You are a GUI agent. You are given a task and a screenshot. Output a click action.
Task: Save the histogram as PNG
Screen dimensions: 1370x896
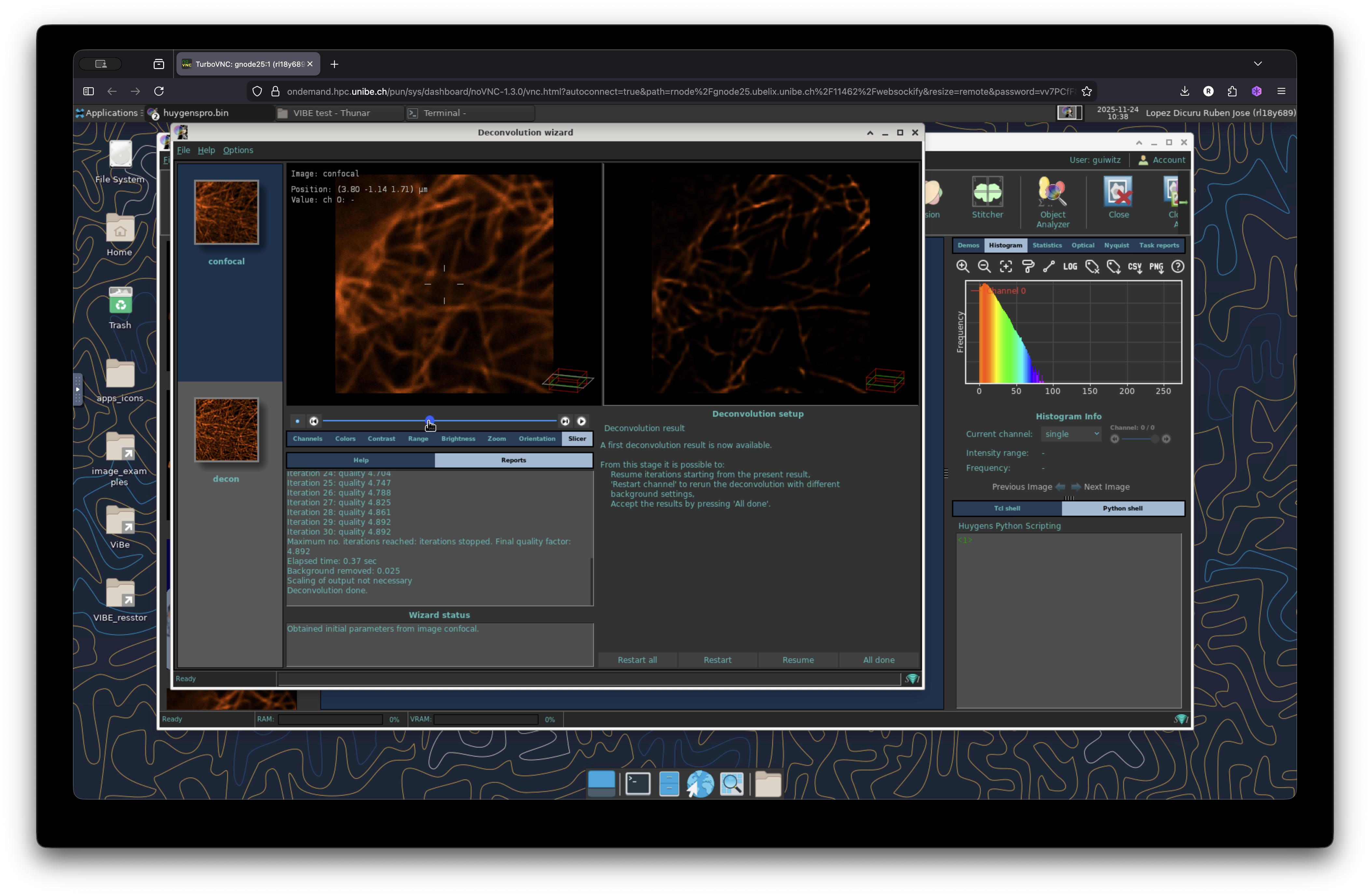(1156, 266)
